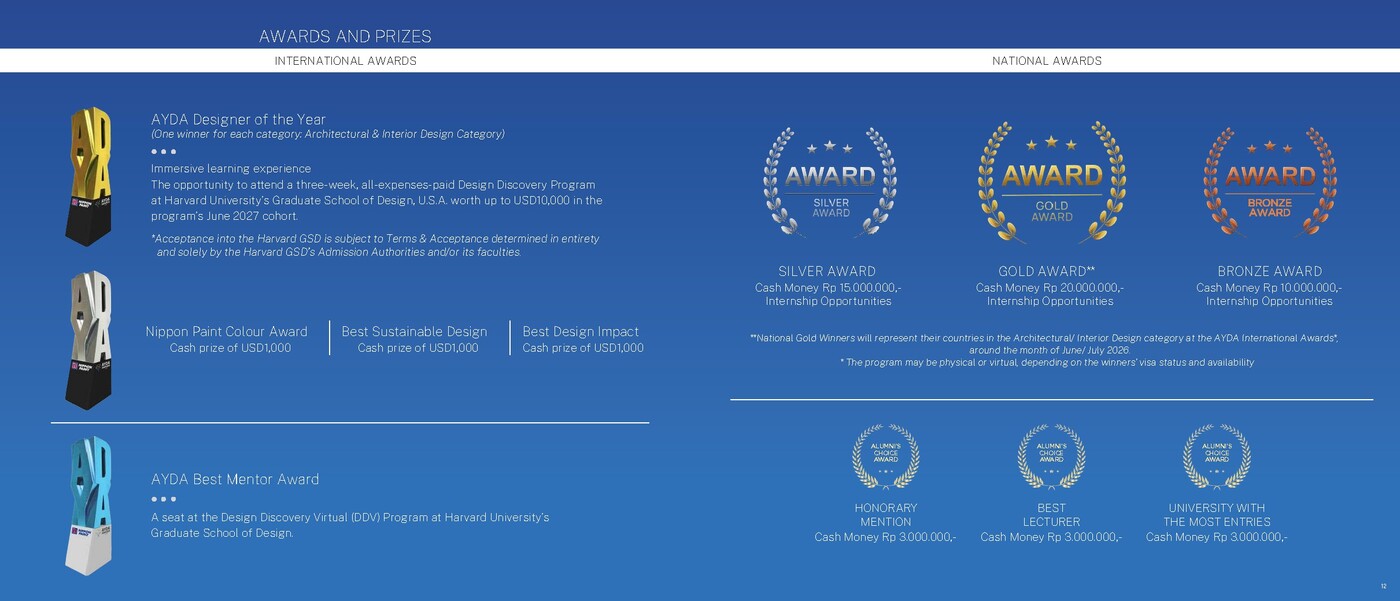Viewport: 1400px width, 601px height.
Task: Click the Gold Award laurel badge
Action: click(1051, 182)
